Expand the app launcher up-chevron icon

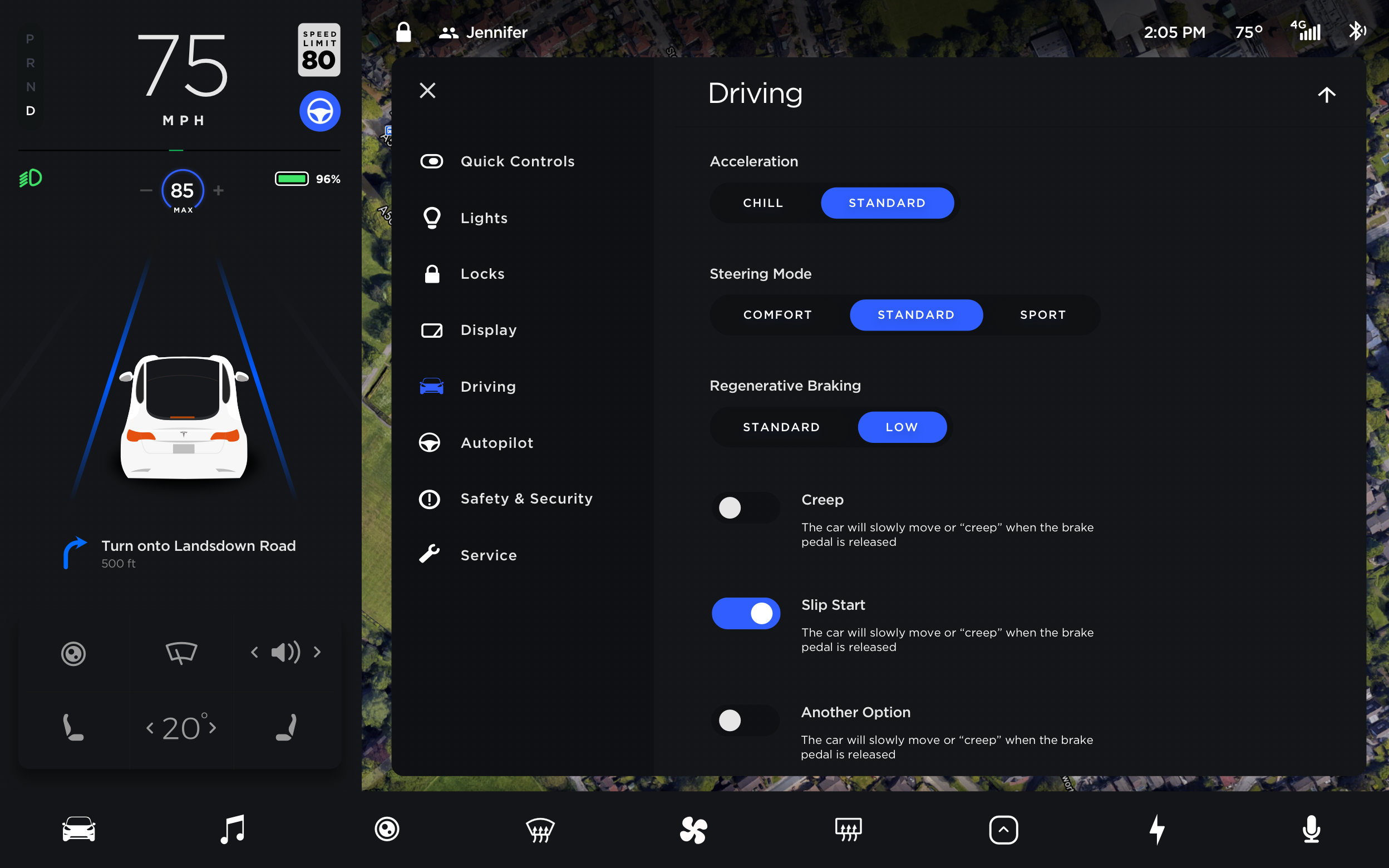coord(1003,830)
